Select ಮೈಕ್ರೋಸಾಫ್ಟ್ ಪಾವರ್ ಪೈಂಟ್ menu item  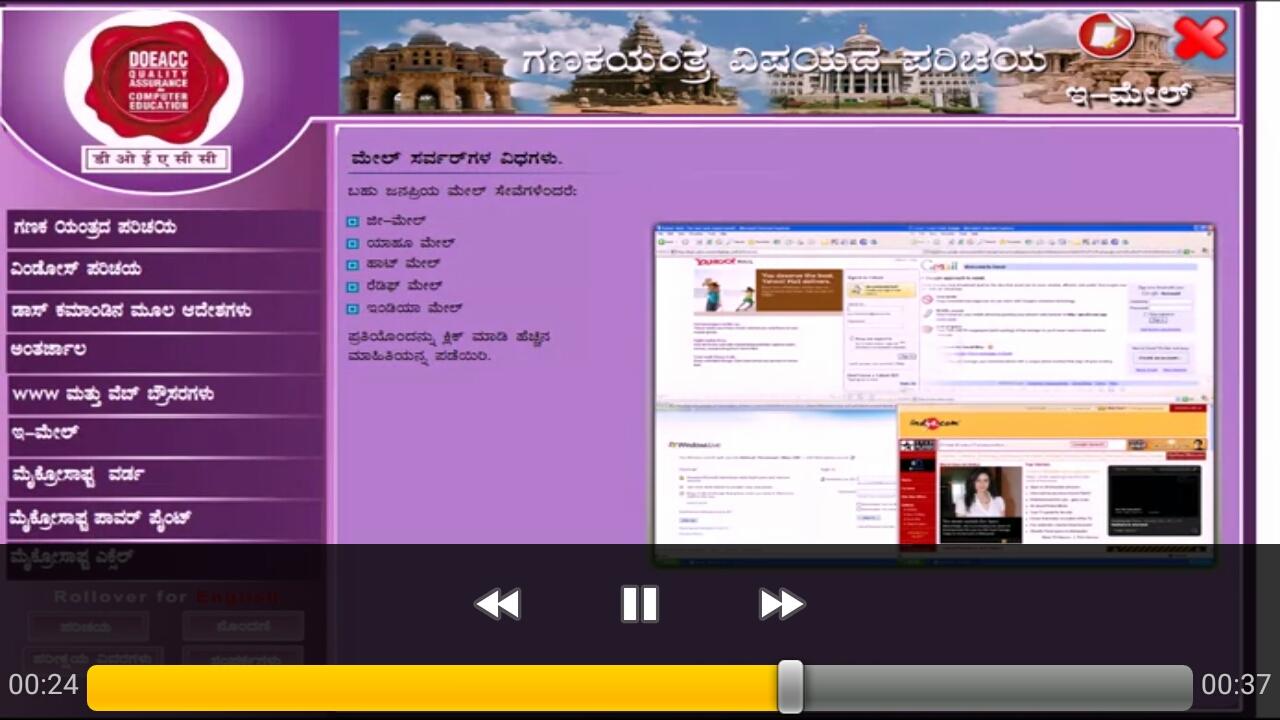pos(165,519)
